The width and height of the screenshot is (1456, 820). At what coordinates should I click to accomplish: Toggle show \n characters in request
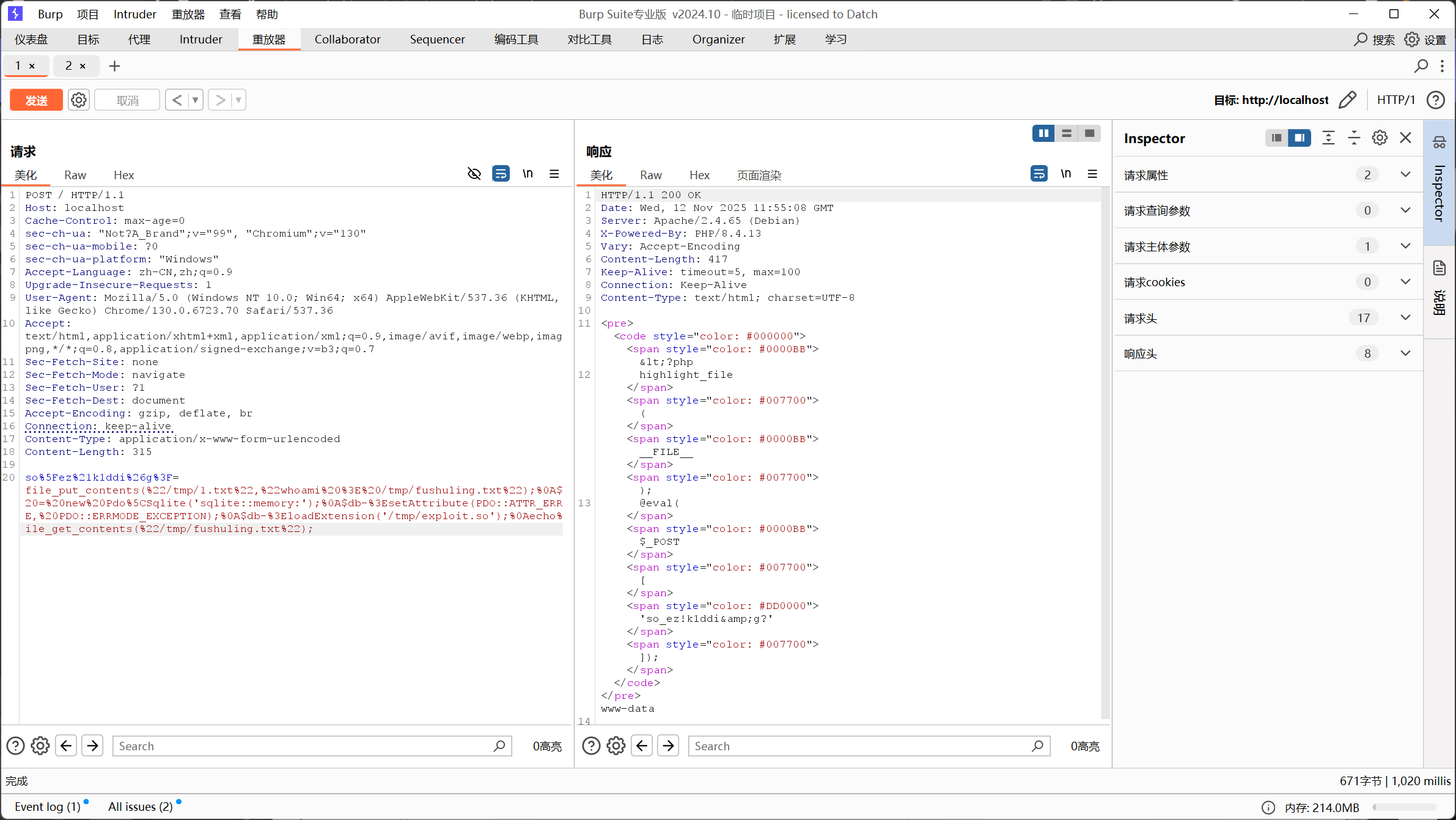tap(528, 174)
